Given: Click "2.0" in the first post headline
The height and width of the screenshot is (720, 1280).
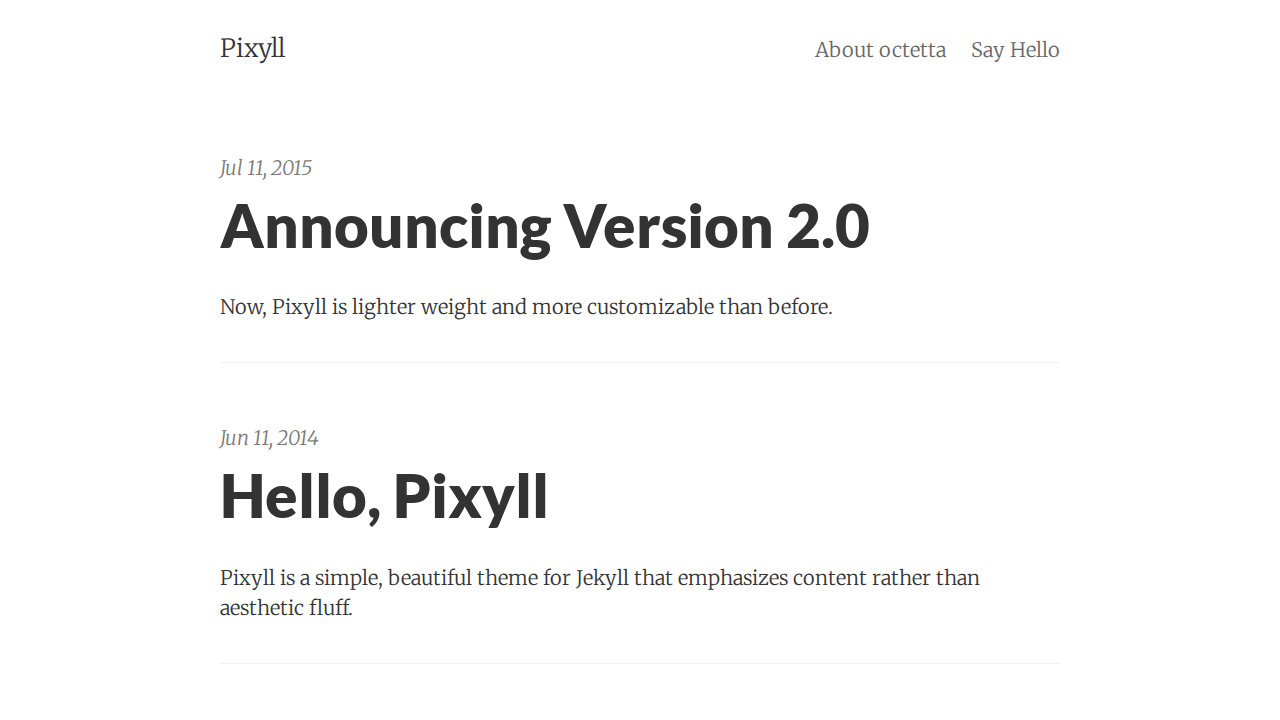Looking at the screenshot, I should [x=828, y=226].
